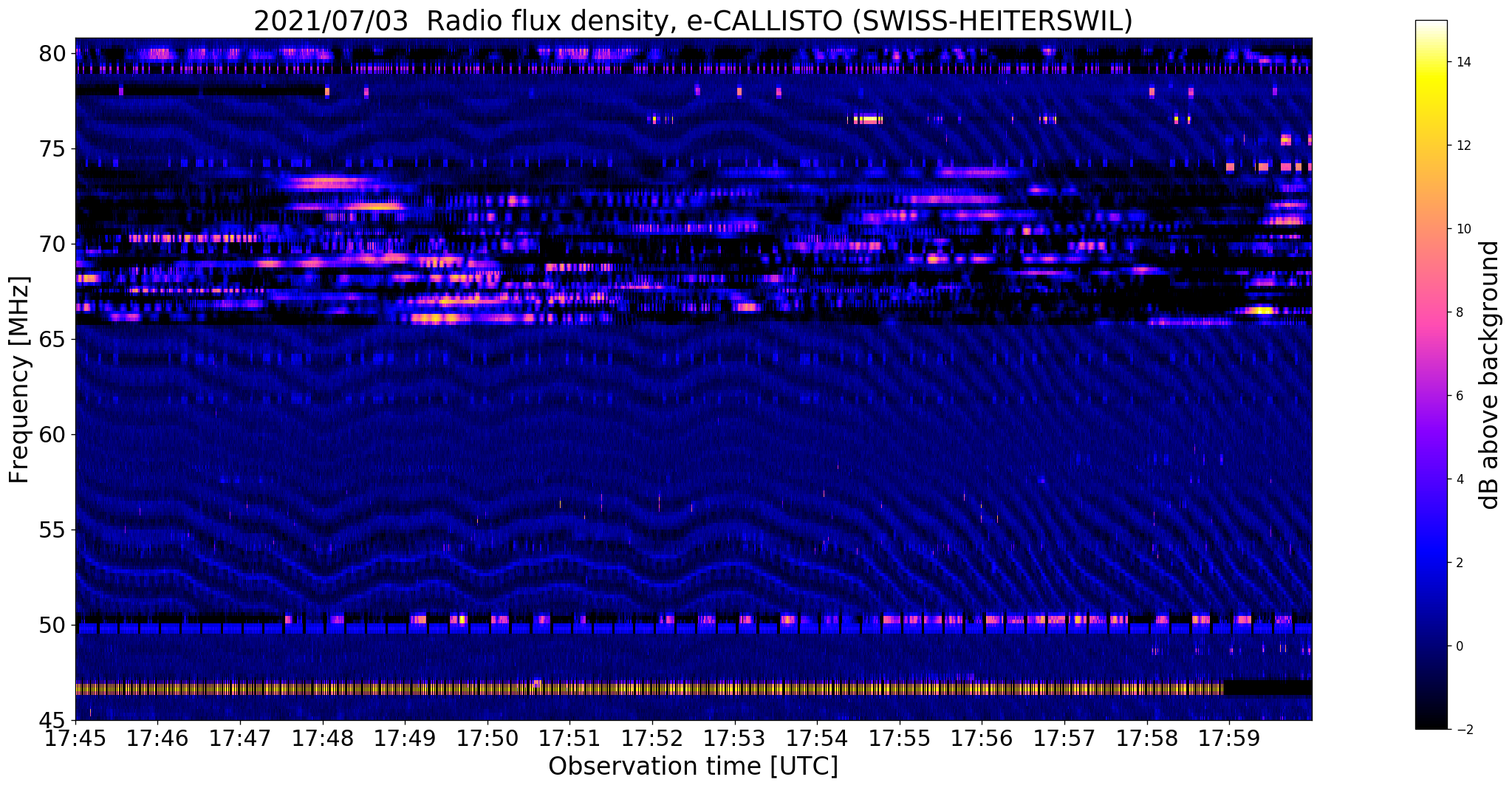Click the 17:53 time tick label
The width and height of the screenshot is (1512, 788).
(734, 738)
